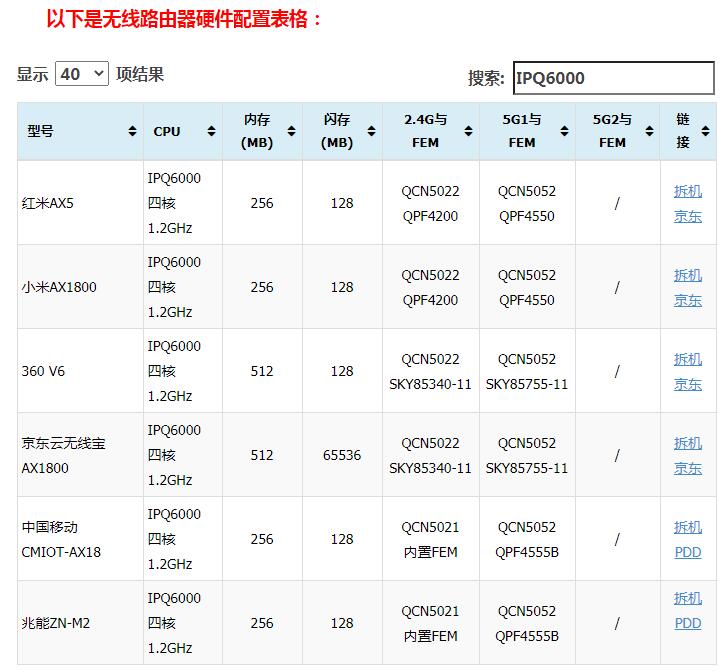Sort by 5G1与FEM column arrows

click(x=565, y=131)
